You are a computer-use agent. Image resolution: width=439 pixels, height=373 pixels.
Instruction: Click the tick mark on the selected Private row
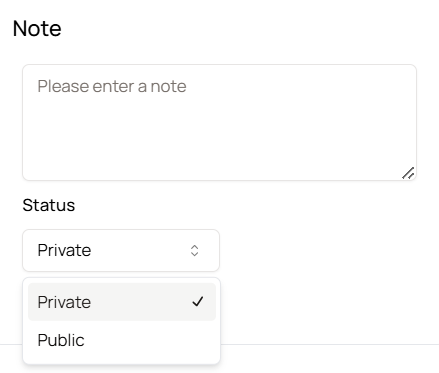coord(198,302)
